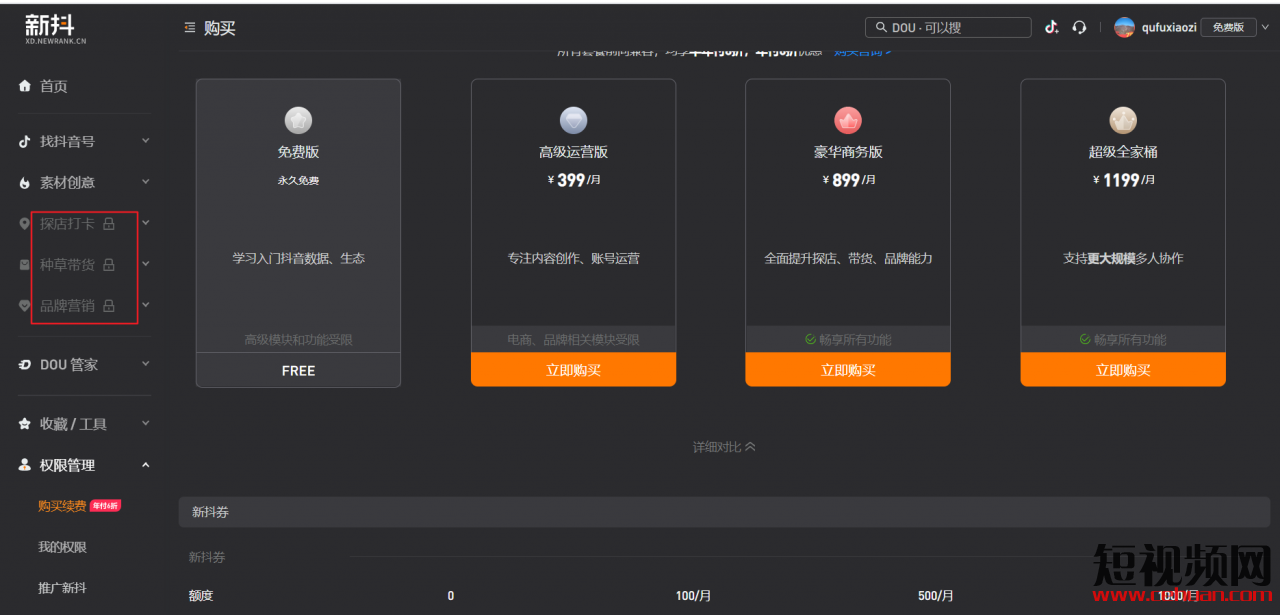Open the customer service headset icon
This screenshot has height=615, width=1280.
pos(1079,27)
